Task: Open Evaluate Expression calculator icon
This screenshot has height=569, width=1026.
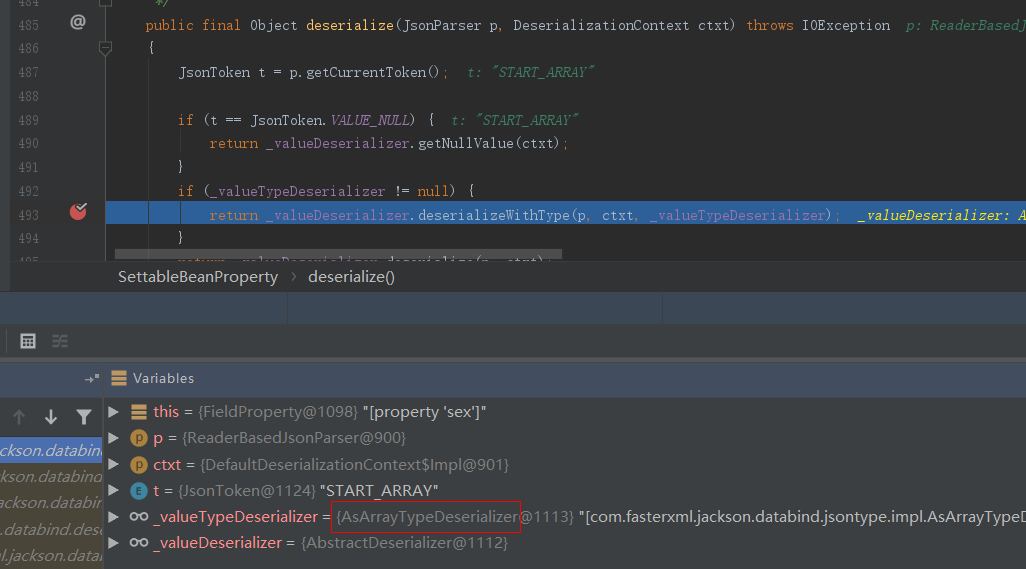Action: [x=28, y=341]
